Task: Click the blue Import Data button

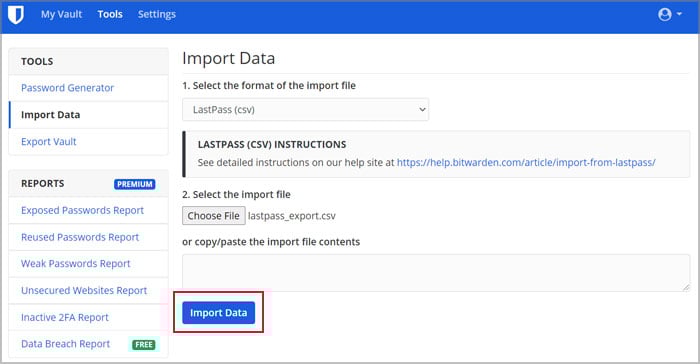Action: (218, 313)
